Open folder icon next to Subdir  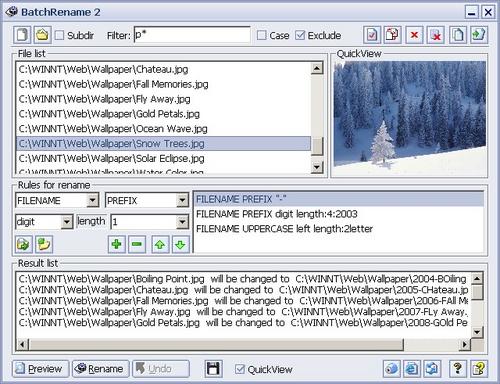point(42,35)
